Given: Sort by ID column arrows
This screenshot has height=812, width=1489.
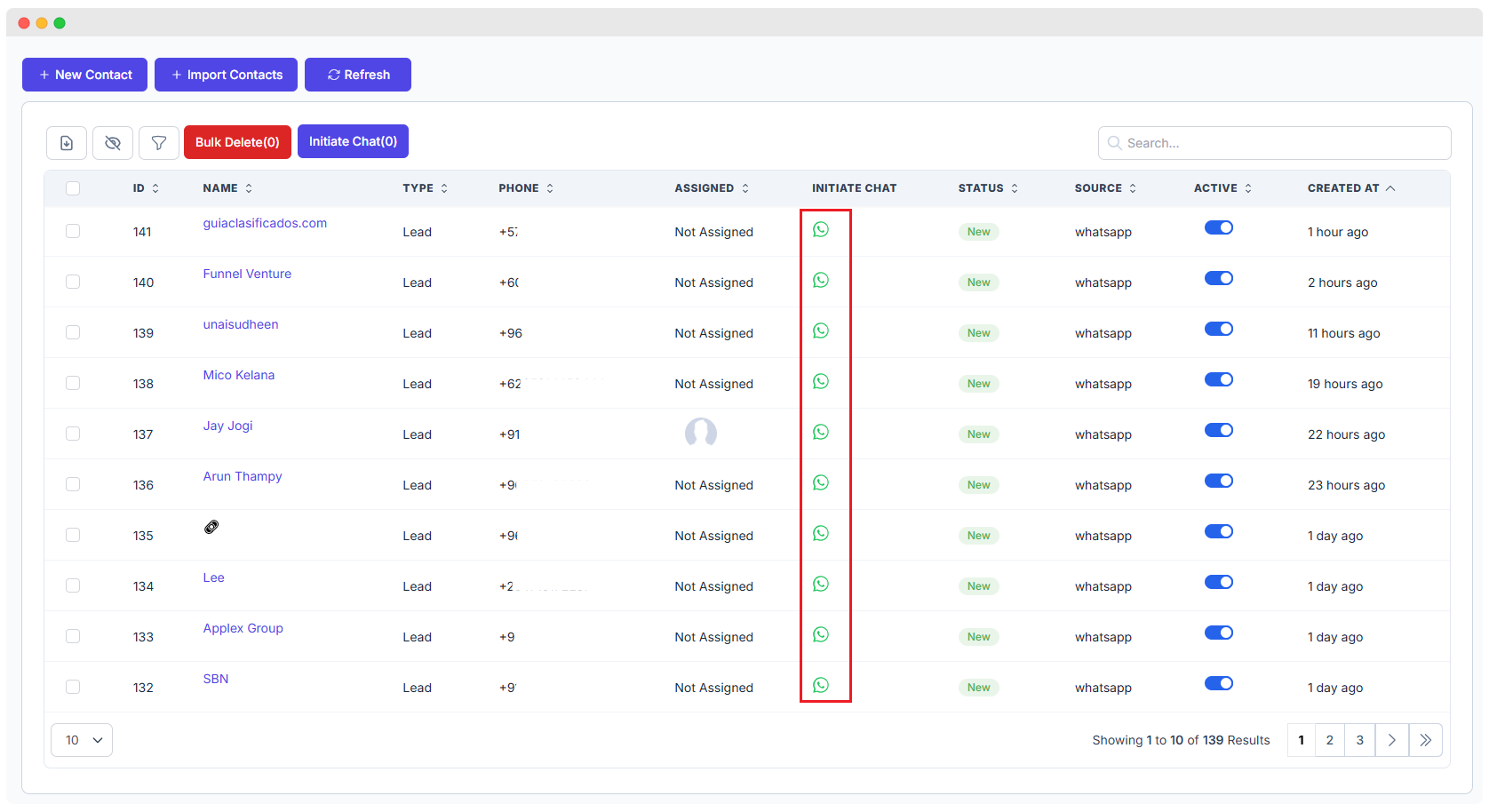Looking at the screenshot, I should pyautogui.click(x=155, y=188).
